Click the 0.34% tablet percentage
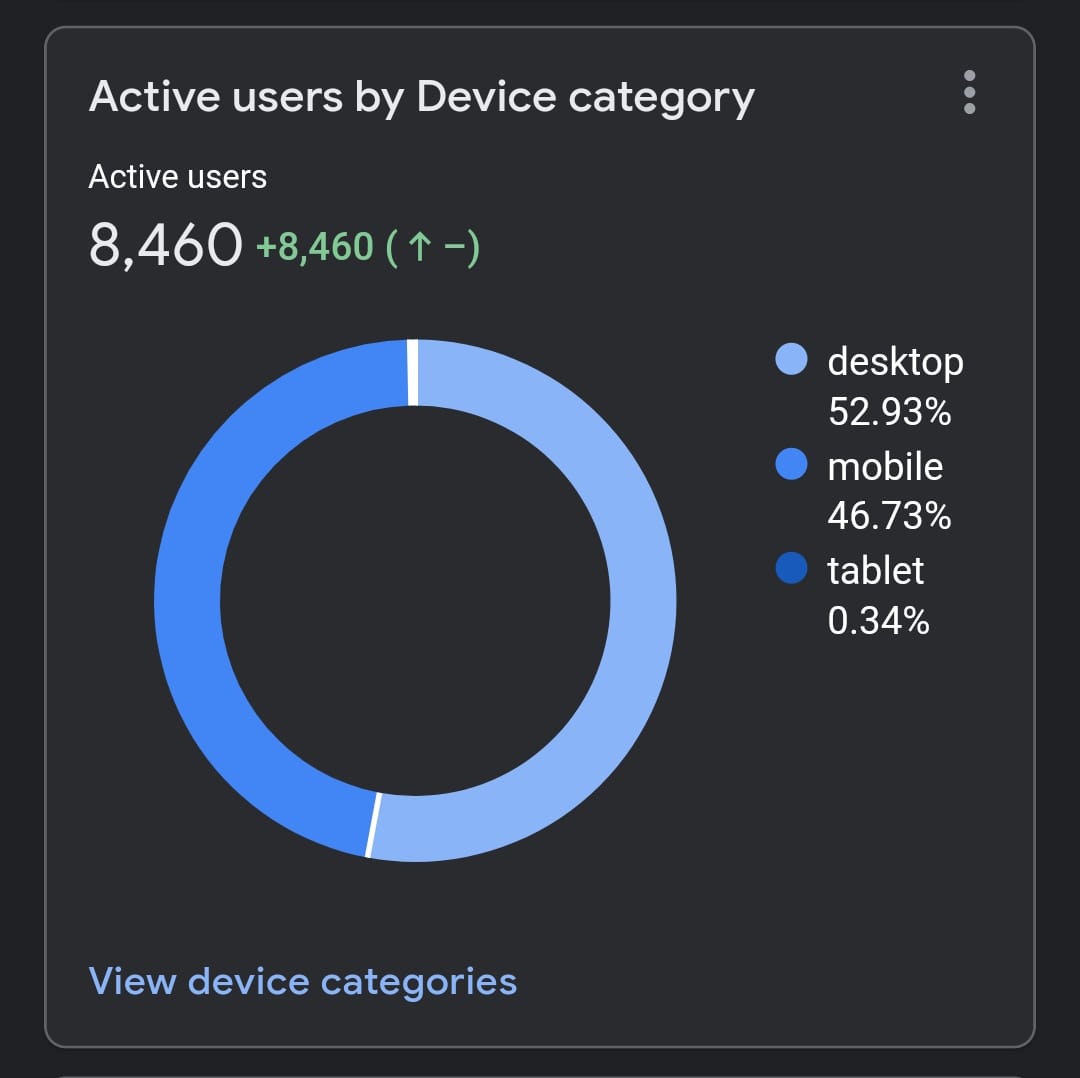Screen dimensions: 1080x1078 click(x=878, y=620)
